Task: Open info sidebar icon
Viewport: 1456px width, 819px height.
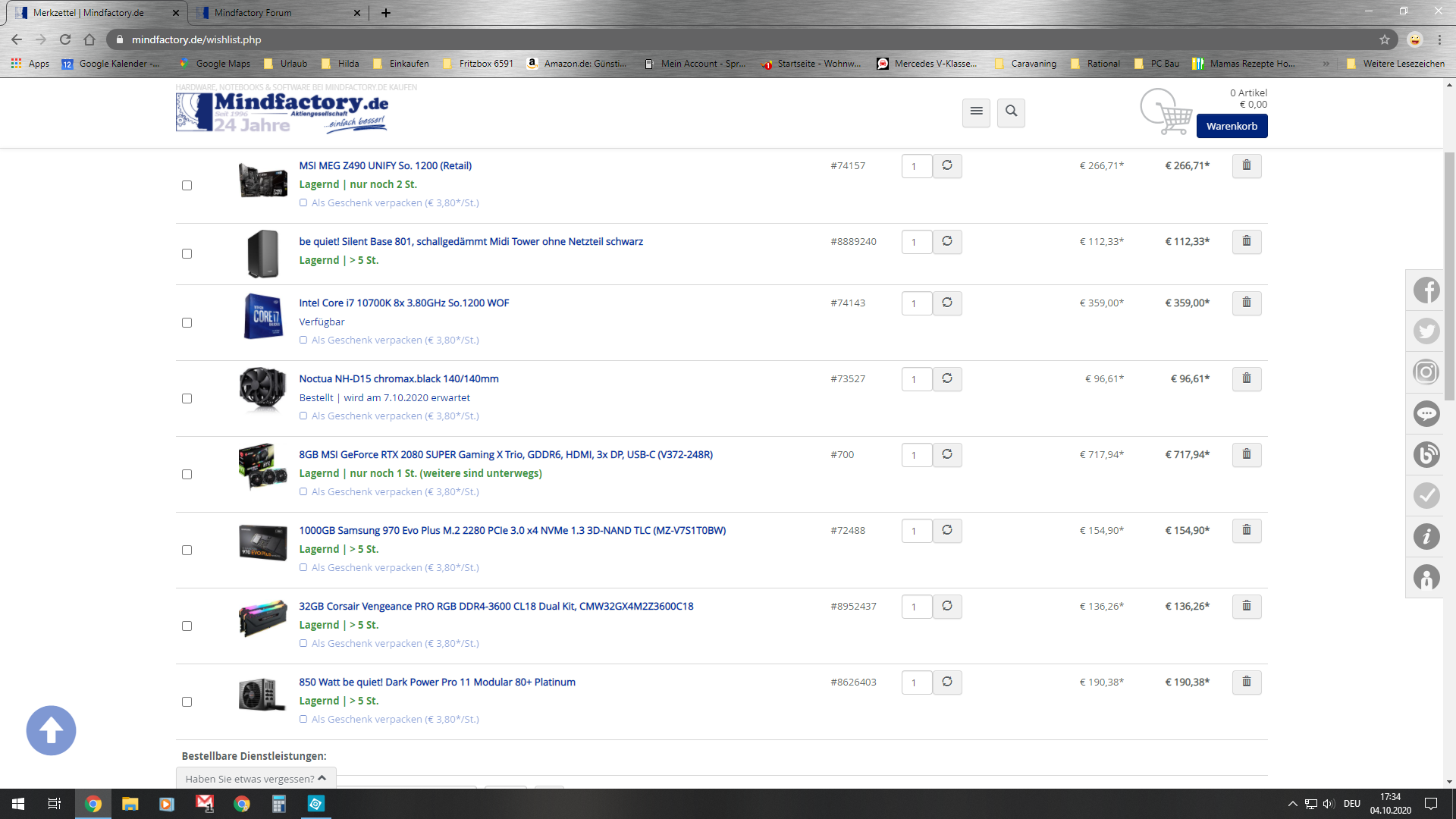Action: (x=1426, y=536)
